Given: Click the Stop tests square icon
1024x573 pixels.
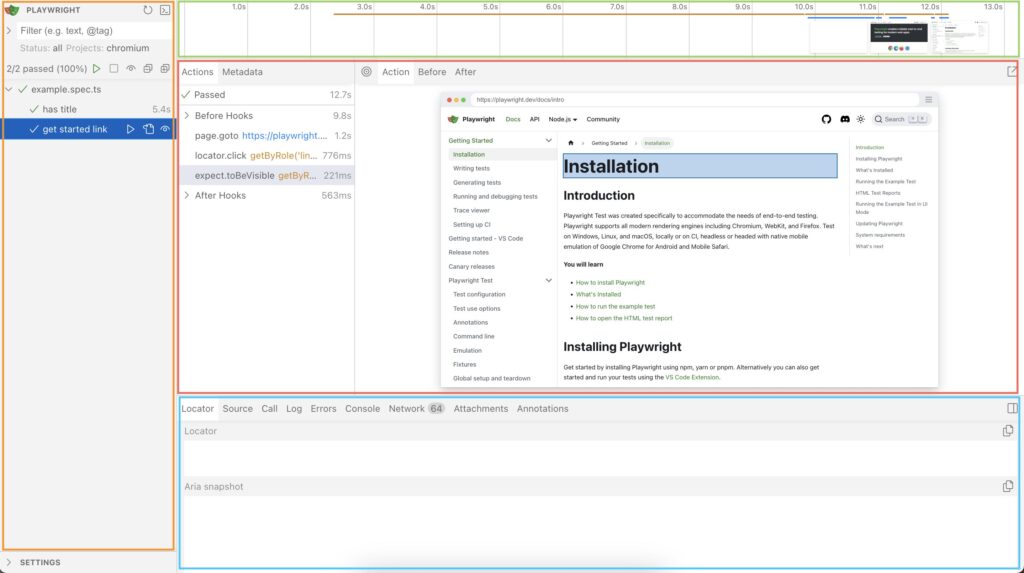Looking at the screenshot, I should click(x=114, y=69).
